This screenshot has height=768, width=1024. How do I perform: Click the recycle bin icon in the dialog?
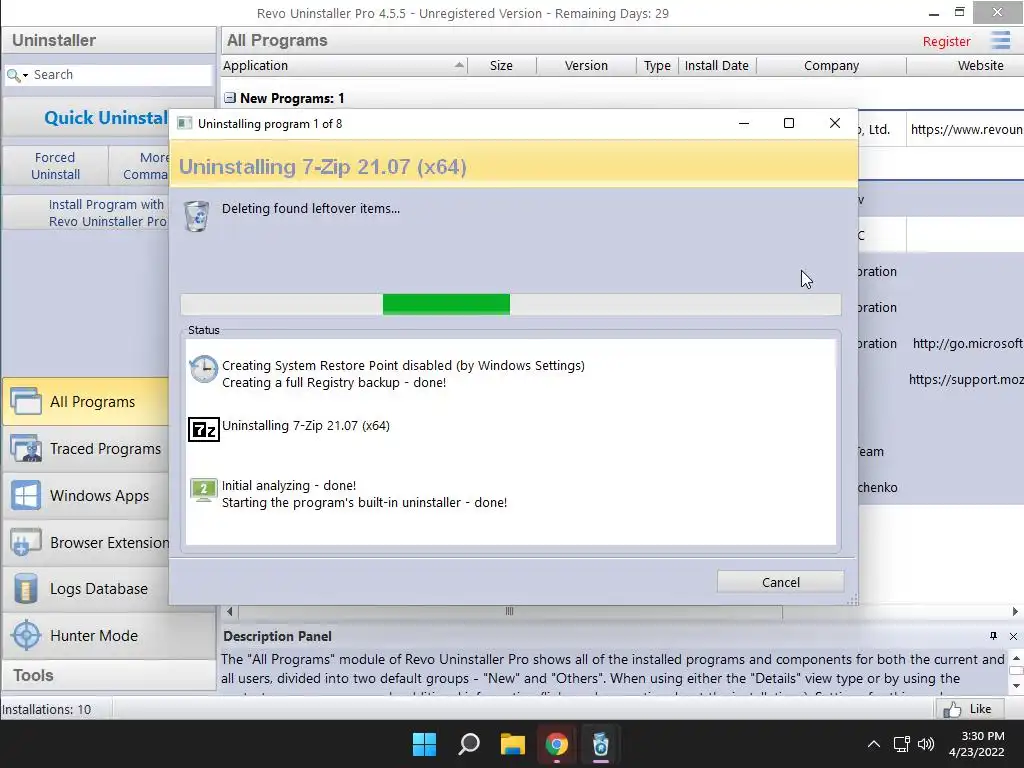pos(197,216)
